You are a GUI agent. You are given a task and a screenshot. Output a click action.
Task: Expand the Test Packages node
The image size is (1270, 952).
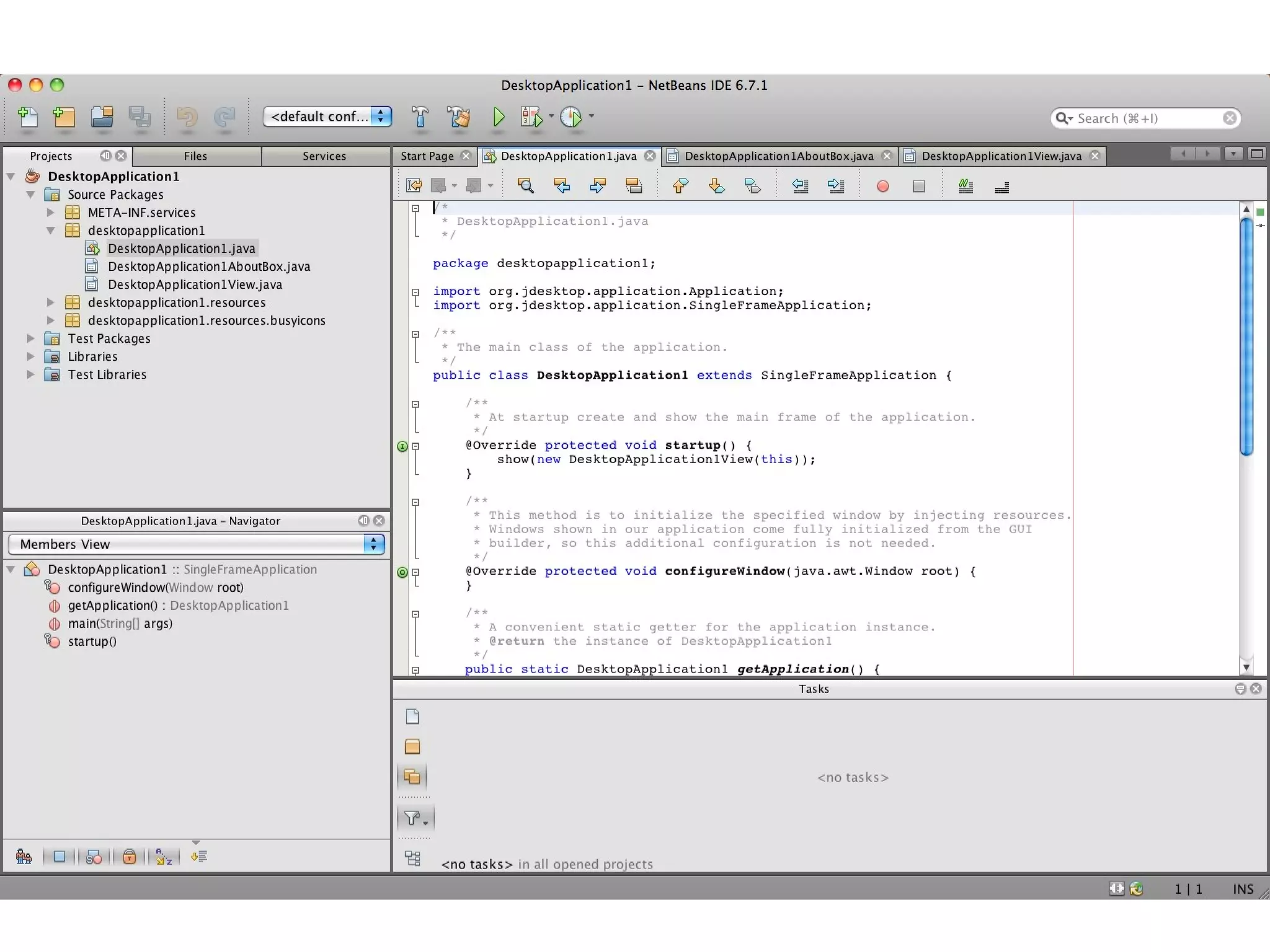[x=30, y=338]
